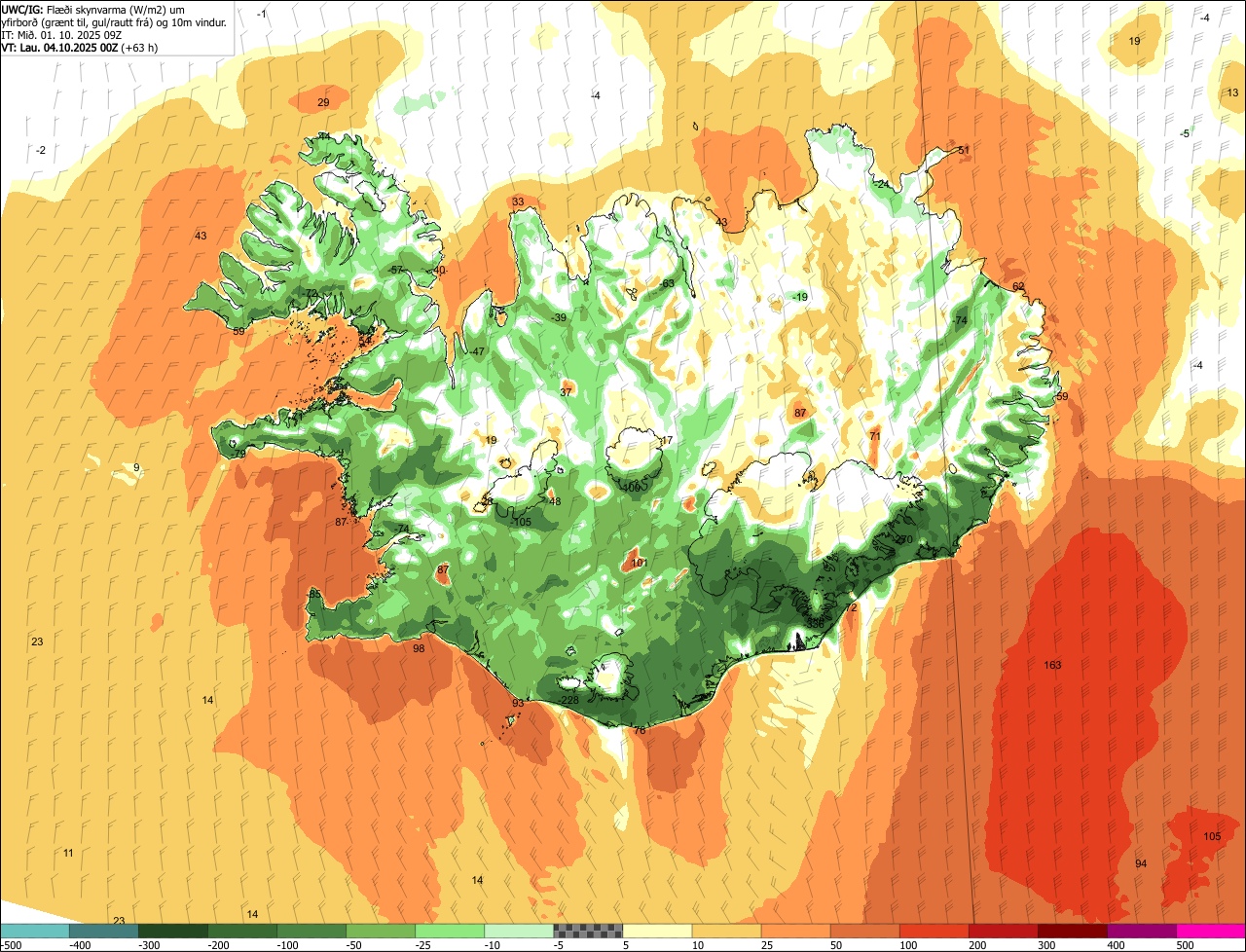
Task: Click the '51' value at the northeast tip
Action: tap(964, 150)
